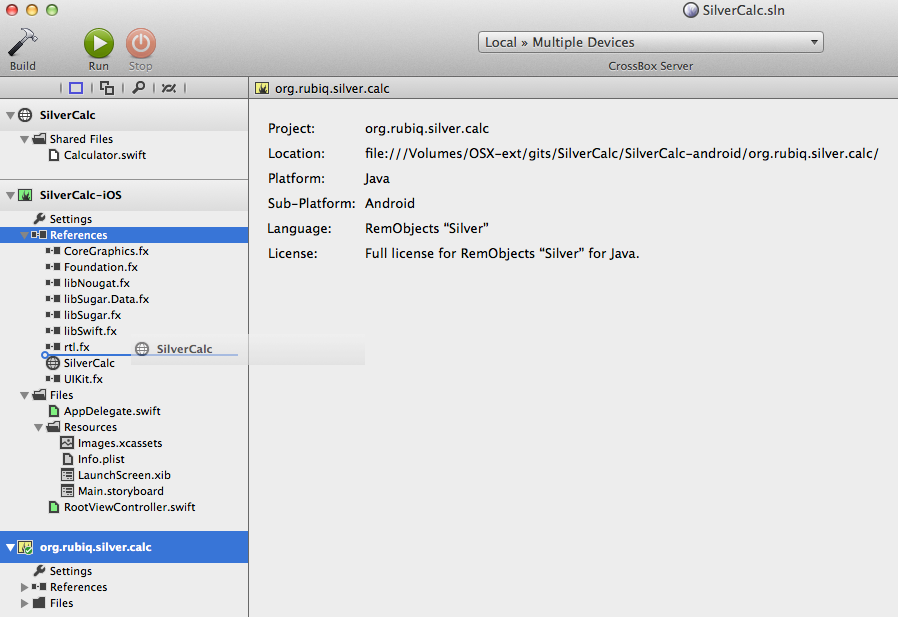Click the blue square view mode icon
This screenshot has height=617, width=898.
(x=75, y=87)
